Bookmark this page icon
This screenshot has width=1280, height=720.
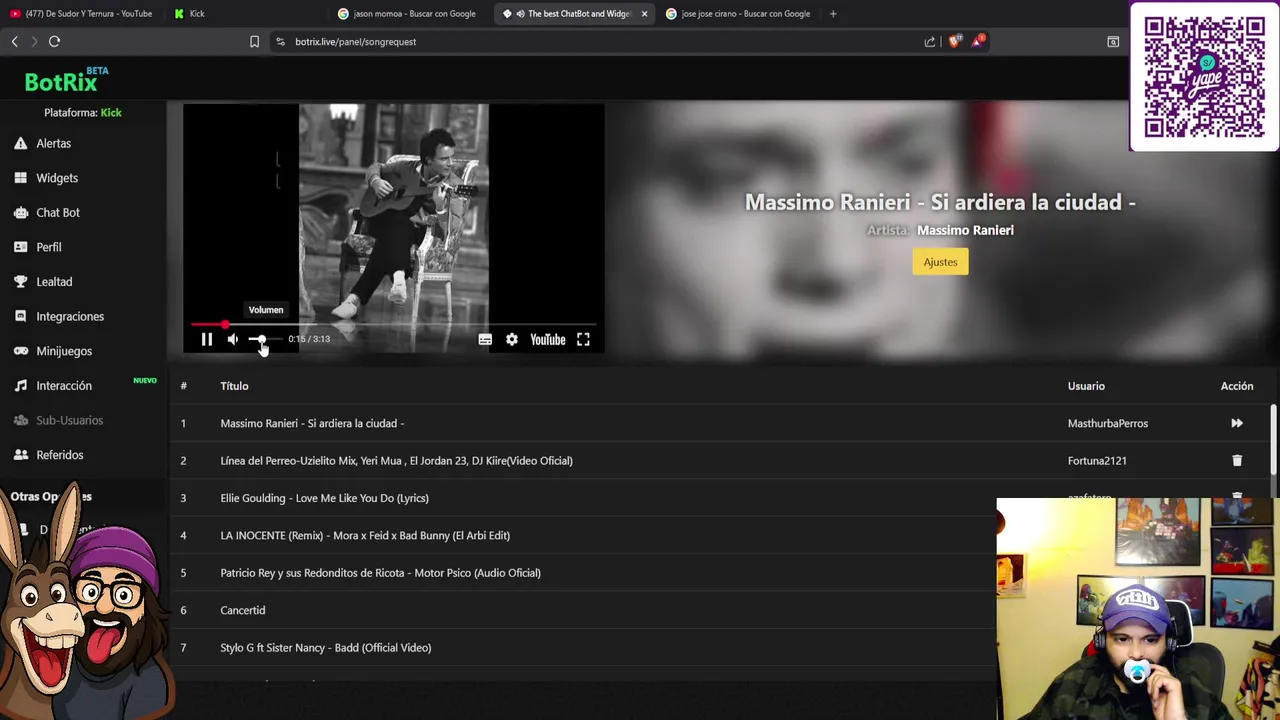[254, 41]
